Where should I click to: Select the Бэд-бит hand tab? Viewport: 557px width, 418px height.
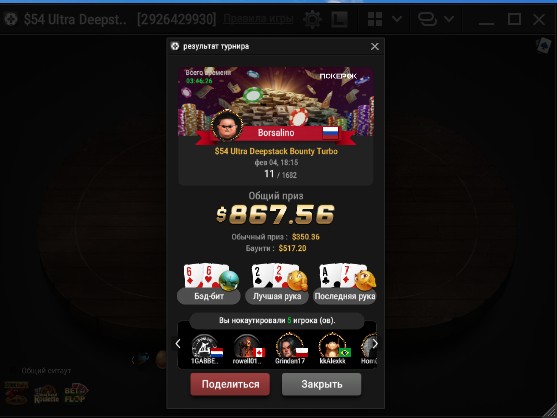click(x=209, y=296)
